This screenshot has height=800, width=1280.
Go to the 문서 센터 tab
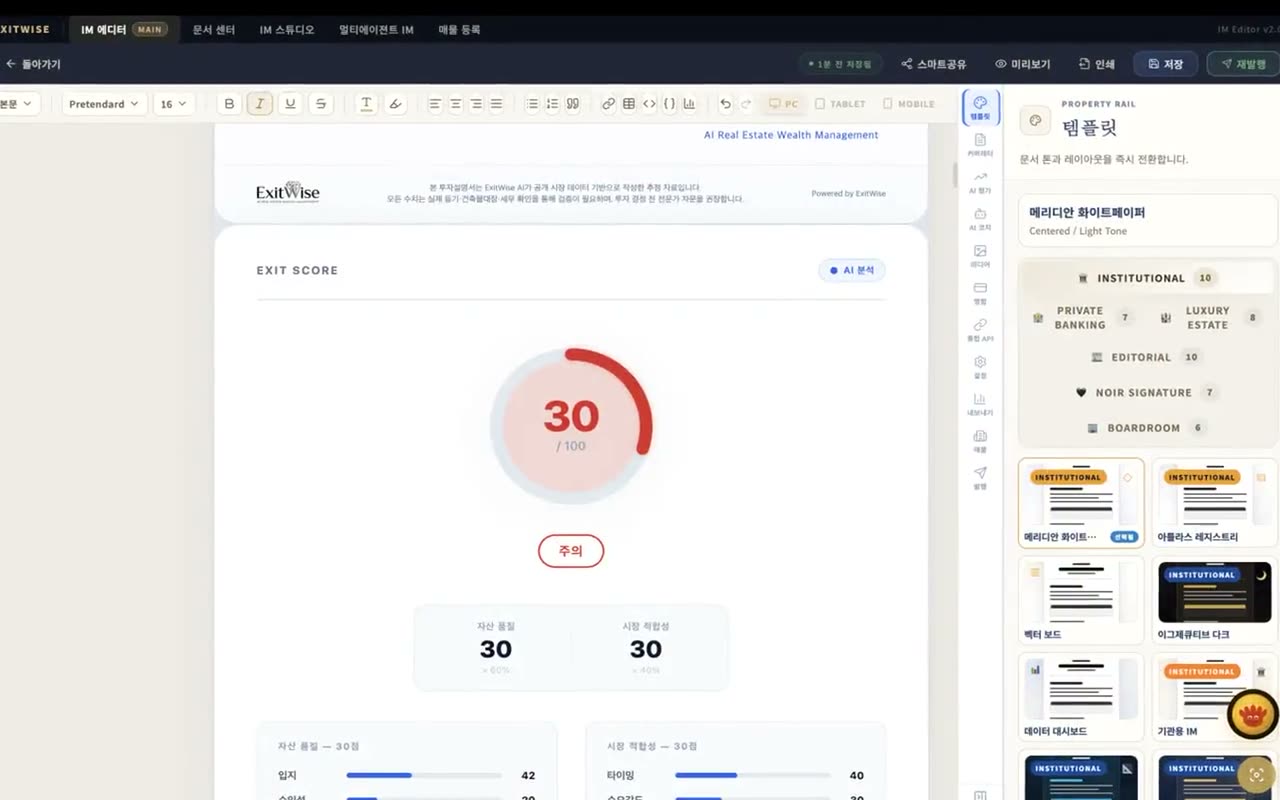214,30
